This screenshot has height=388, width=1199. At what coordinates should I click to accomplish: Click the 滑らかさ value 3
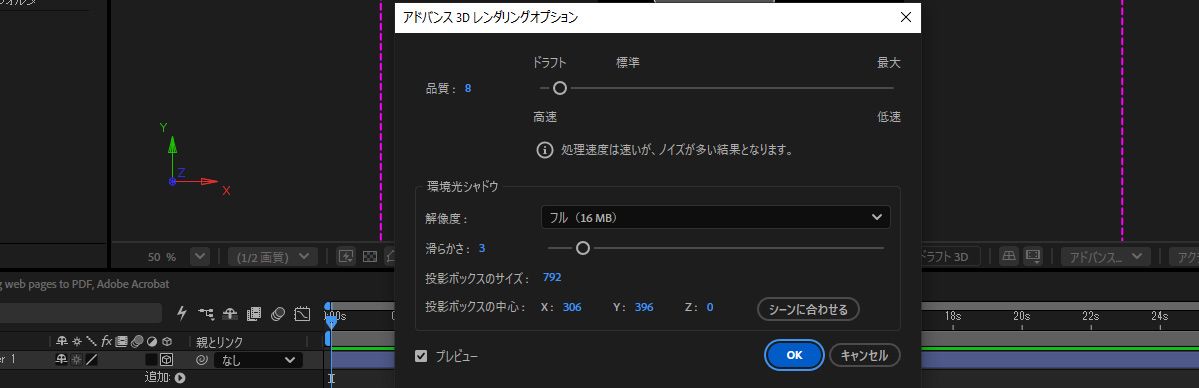click(482, 248)
